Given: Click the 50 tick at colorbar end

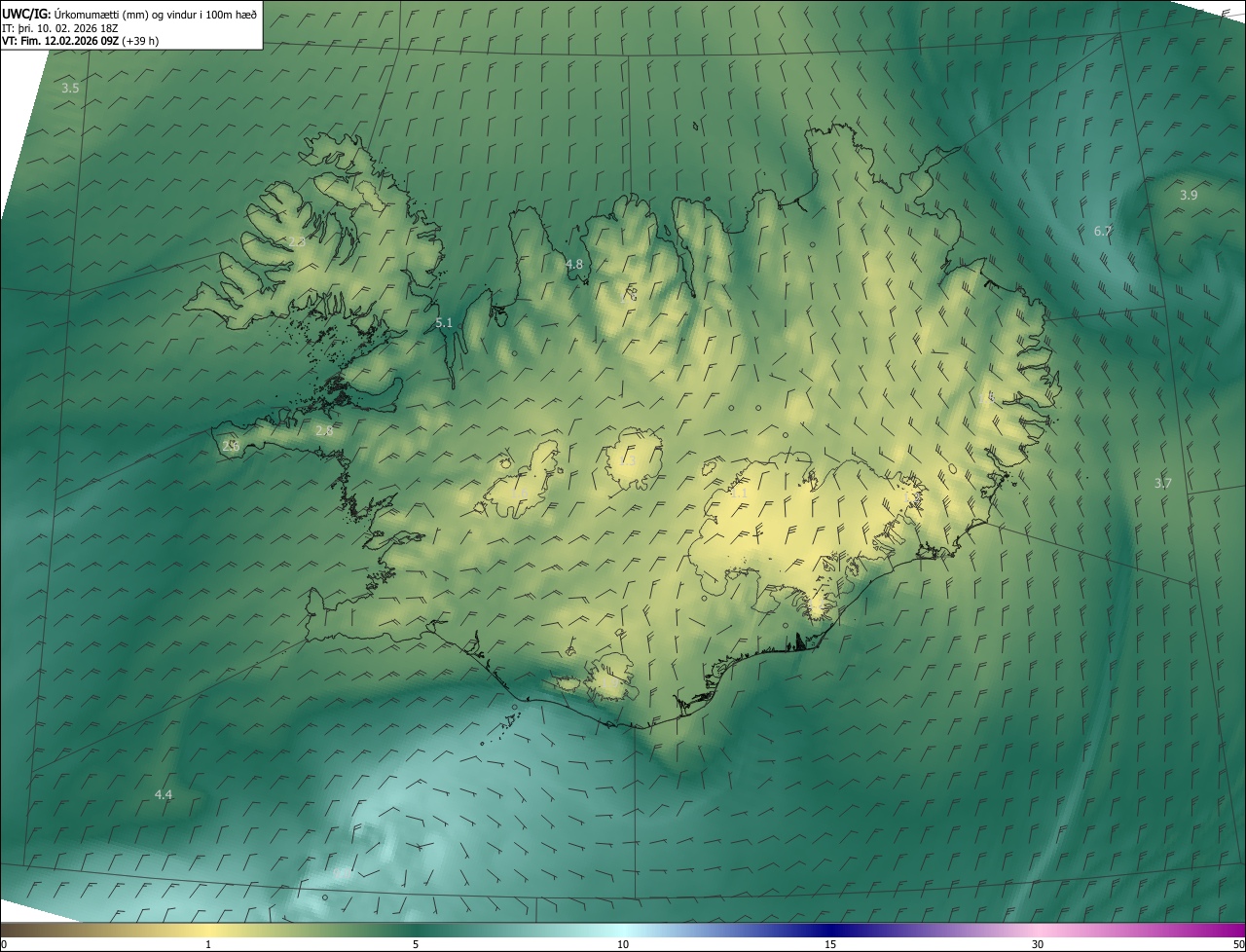Looking at the screenshot, I should pyautogui.click(x=1238, y=944).
